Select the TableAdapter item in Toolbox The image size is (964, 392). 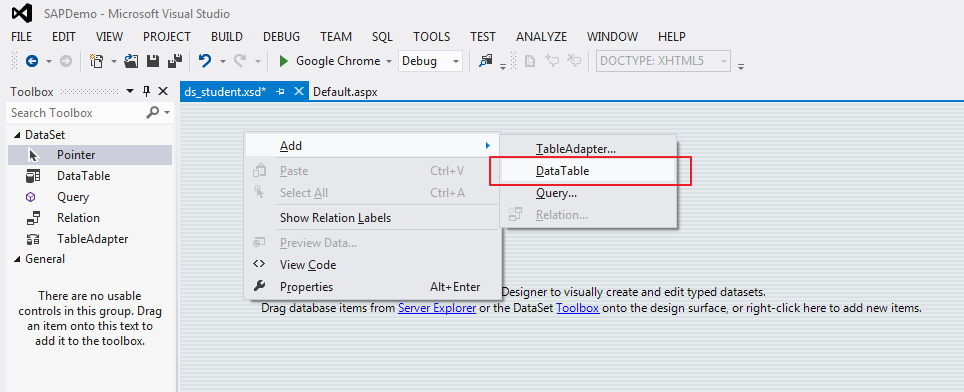pos(90,238)
